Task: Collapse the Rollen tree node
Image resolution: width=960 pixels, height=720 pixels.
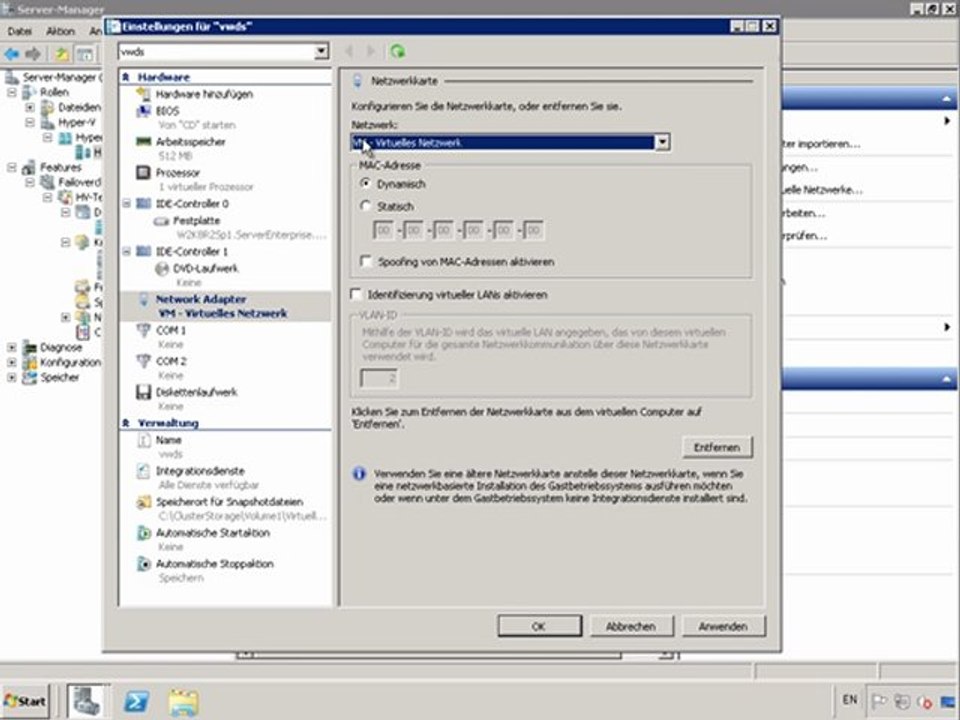Action: 12,92
